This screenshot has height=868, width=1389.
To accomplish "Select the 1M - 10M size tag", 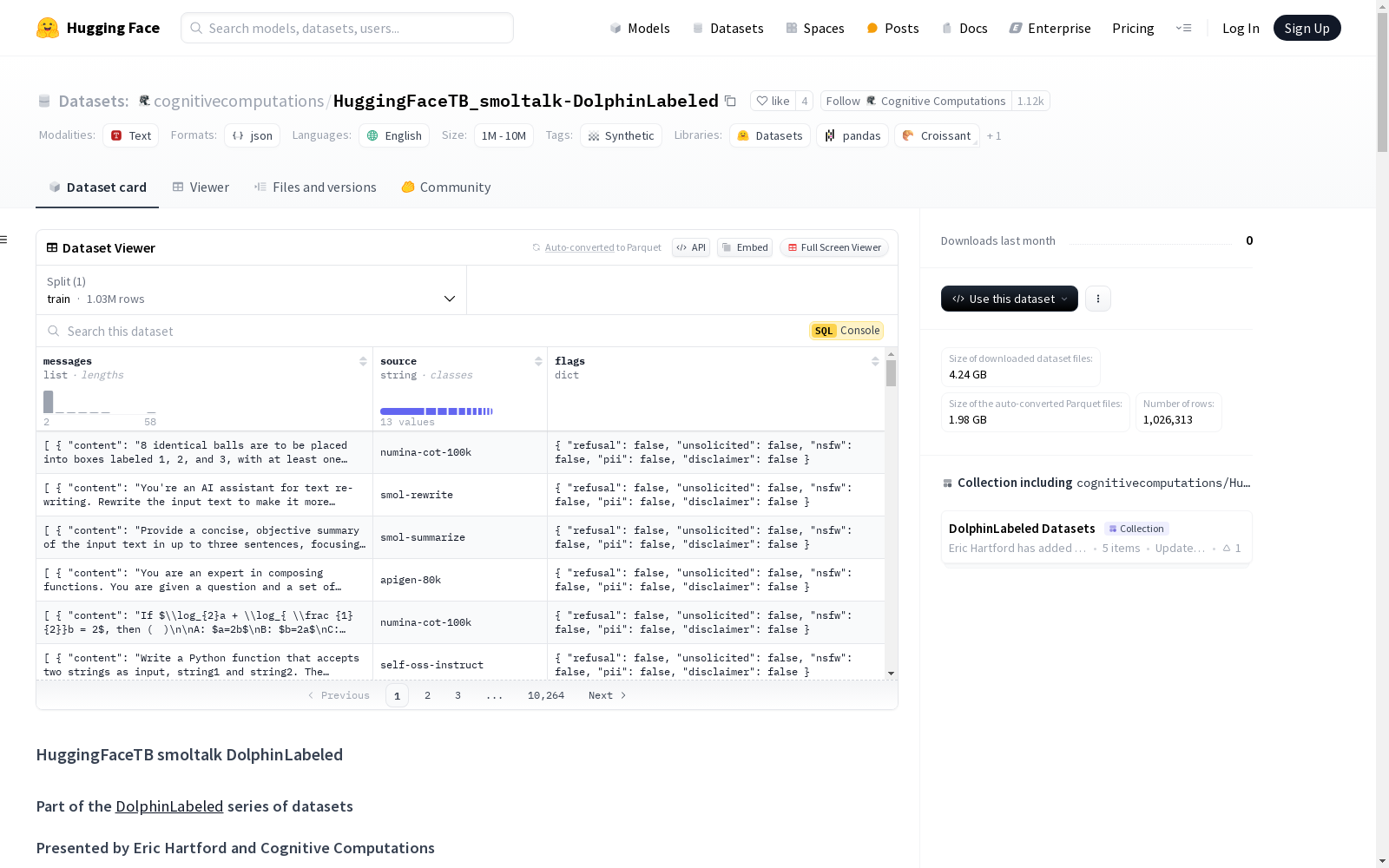I will (504, 135).
